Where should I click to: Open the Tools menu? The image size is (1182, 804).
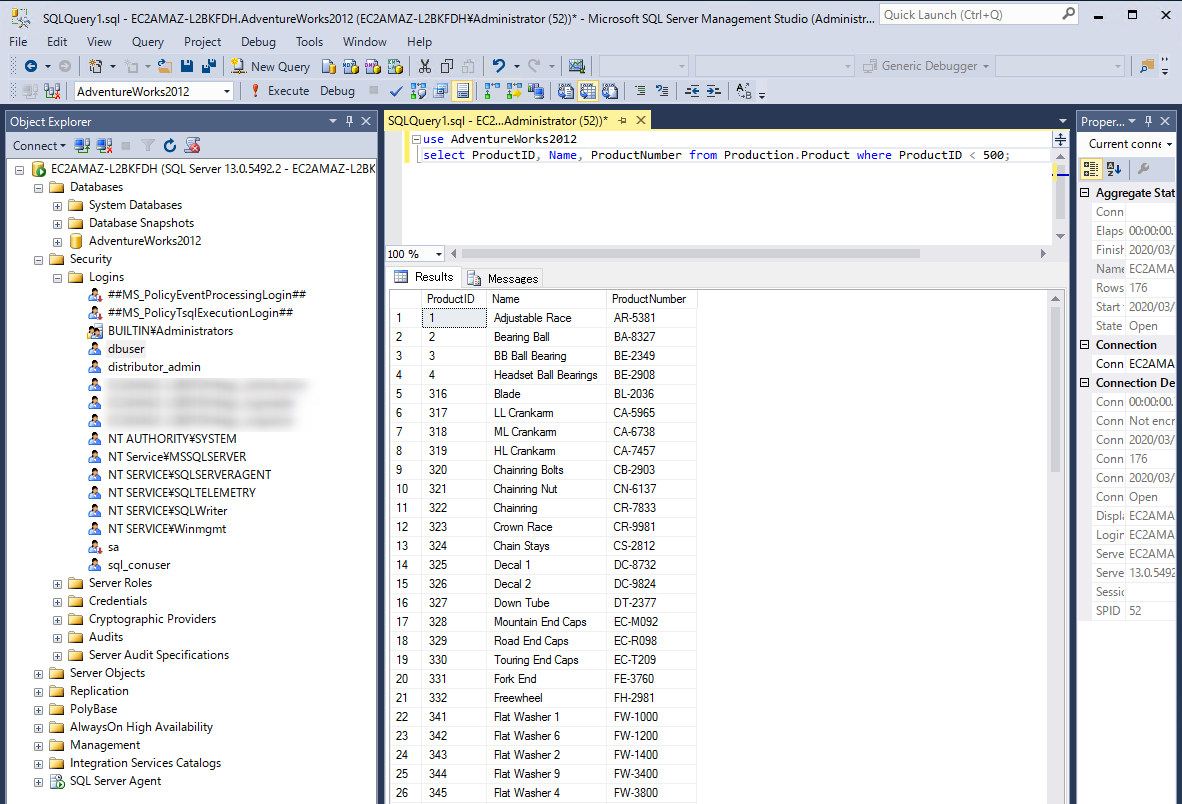tap(309, 42)
